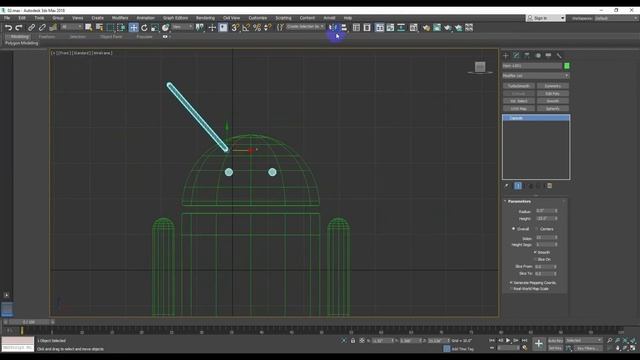
Task: Collapse the Parameters rollout
Action: tap(519, 201)
